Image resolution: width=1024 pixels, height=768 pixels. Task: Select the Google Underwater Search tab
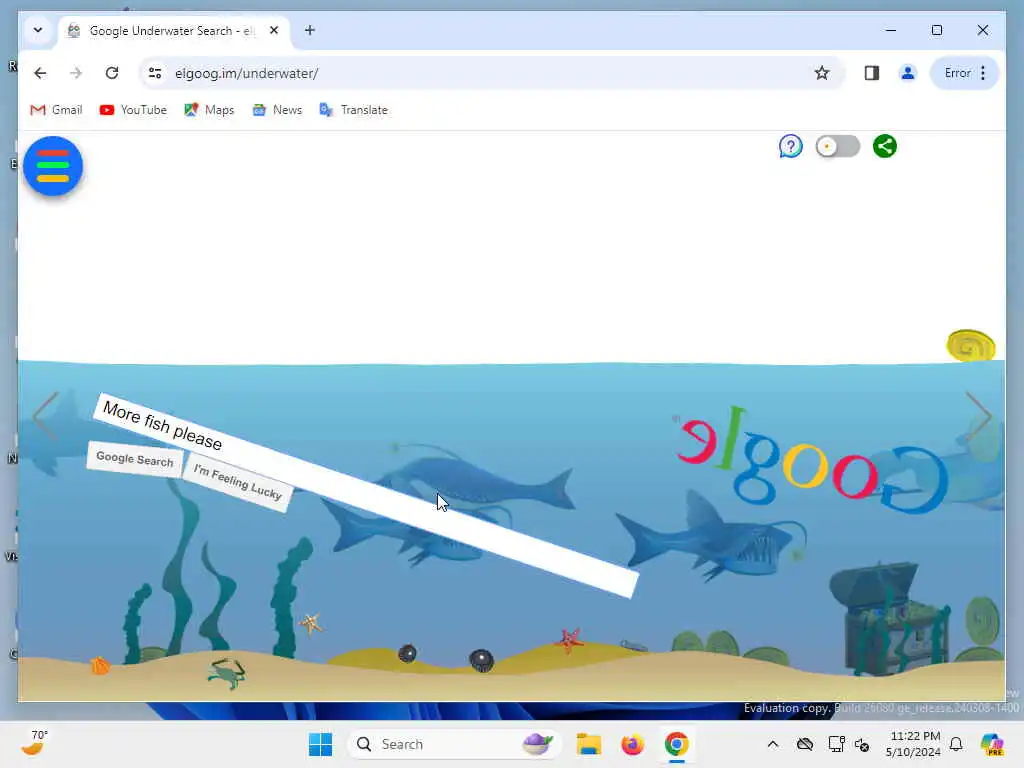coord(175,31)
